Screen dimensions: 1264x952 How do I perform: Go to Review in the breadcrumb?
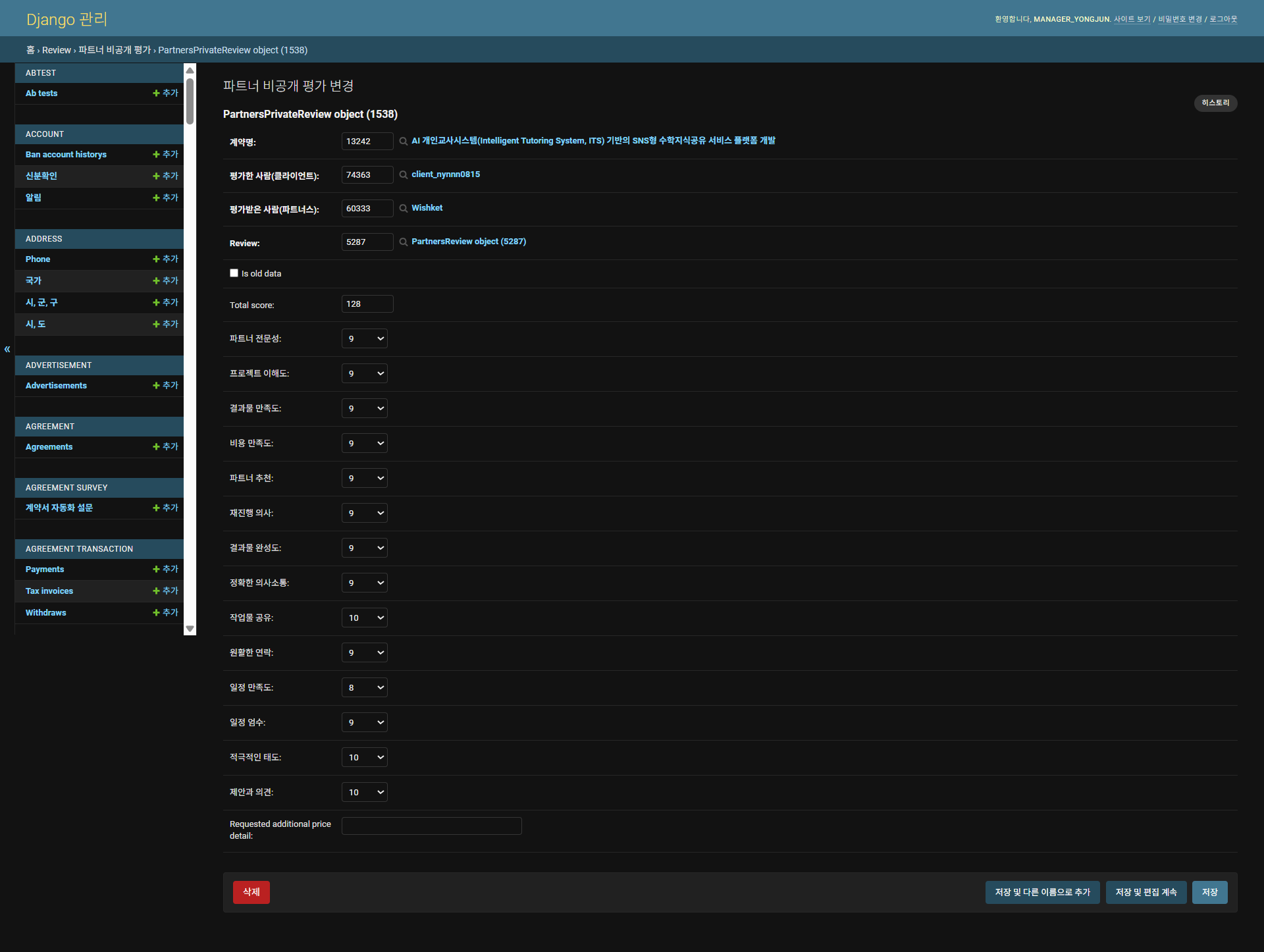57,50
